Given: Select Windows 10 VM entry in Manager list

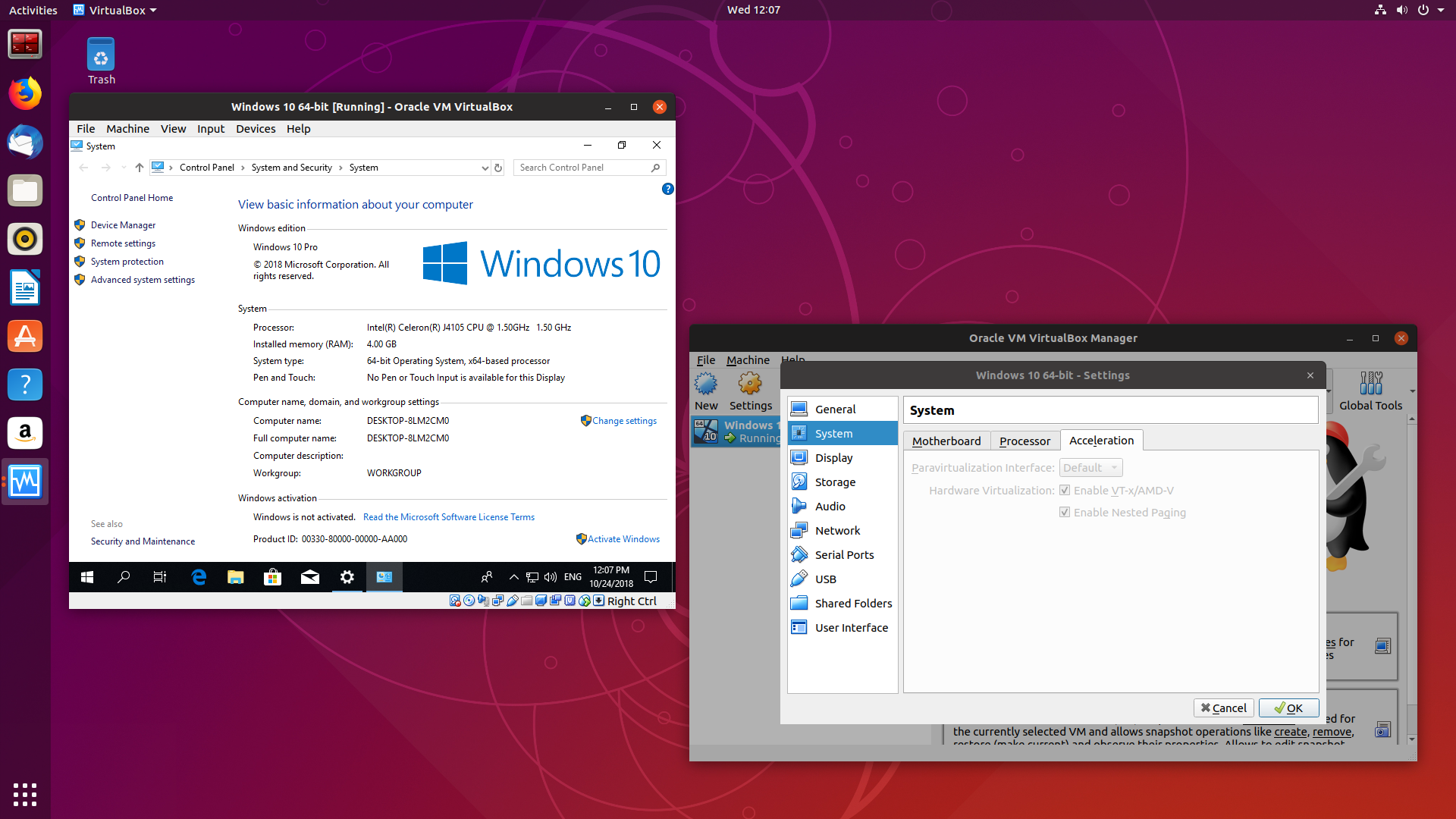Looking at the screenshot, I should [x=736, y=431].
